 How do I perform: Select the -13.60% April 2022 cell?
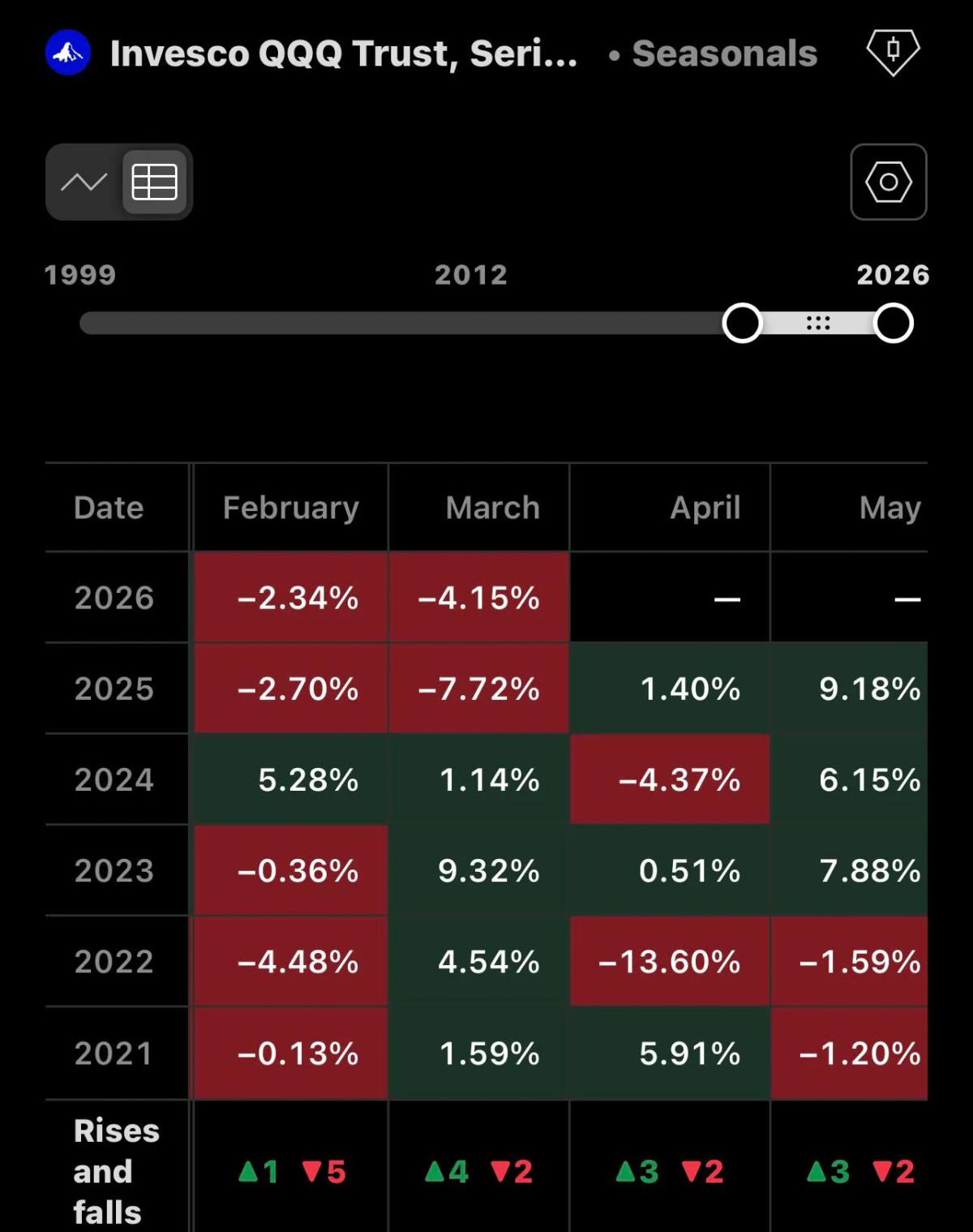[x=670, y=962]
